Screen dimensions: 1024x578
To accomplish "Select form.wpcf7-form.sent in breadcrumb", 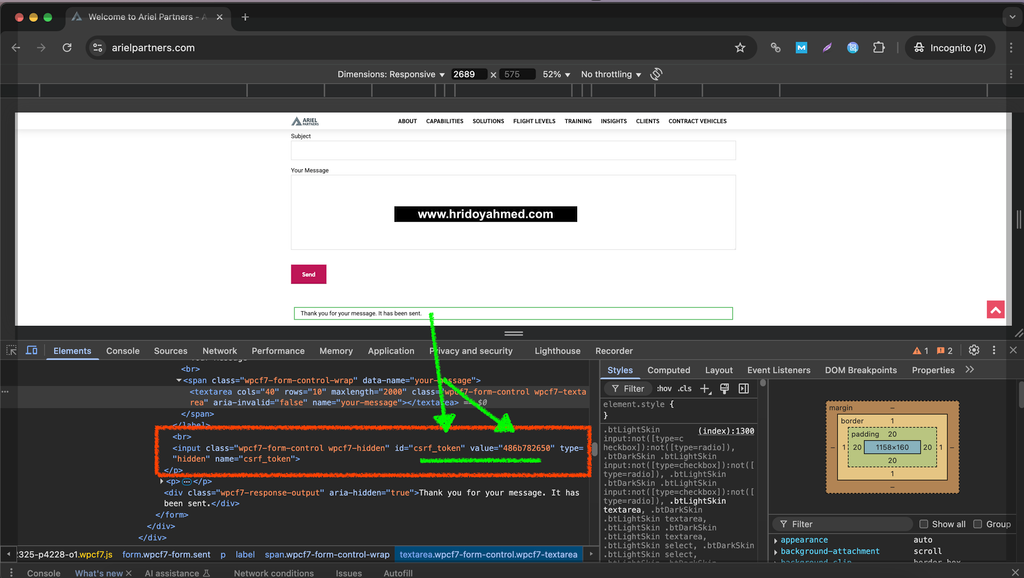I will pyautogui.click(x=166, y=554).
